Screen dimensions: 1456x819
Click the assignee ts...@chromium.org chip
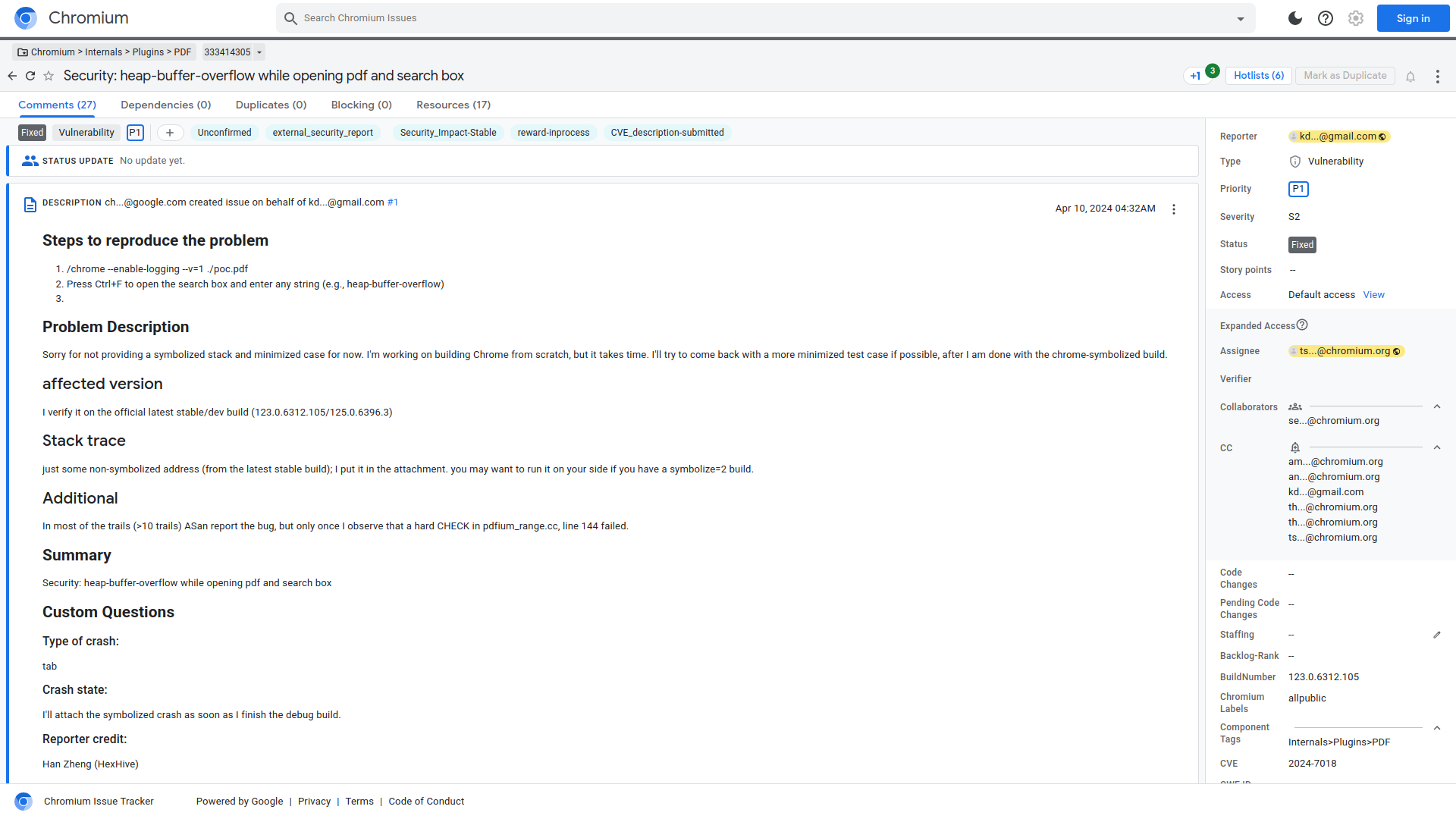tap(1347, 351)
